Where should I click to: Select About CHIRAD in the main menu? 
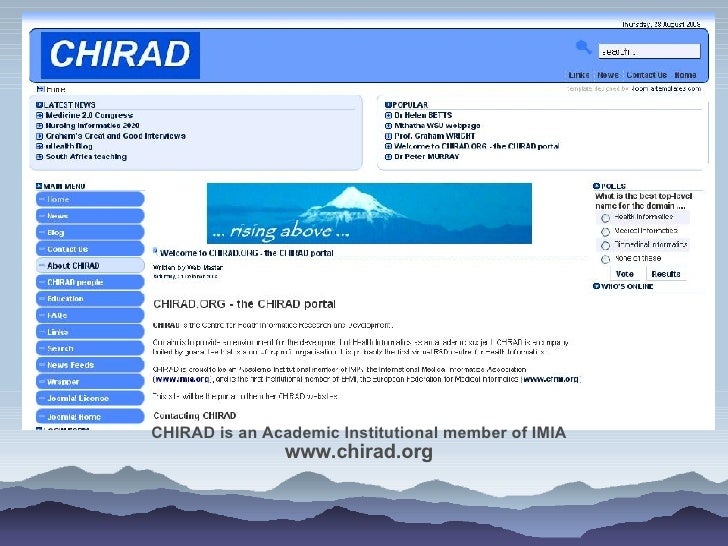click(90, 266)
